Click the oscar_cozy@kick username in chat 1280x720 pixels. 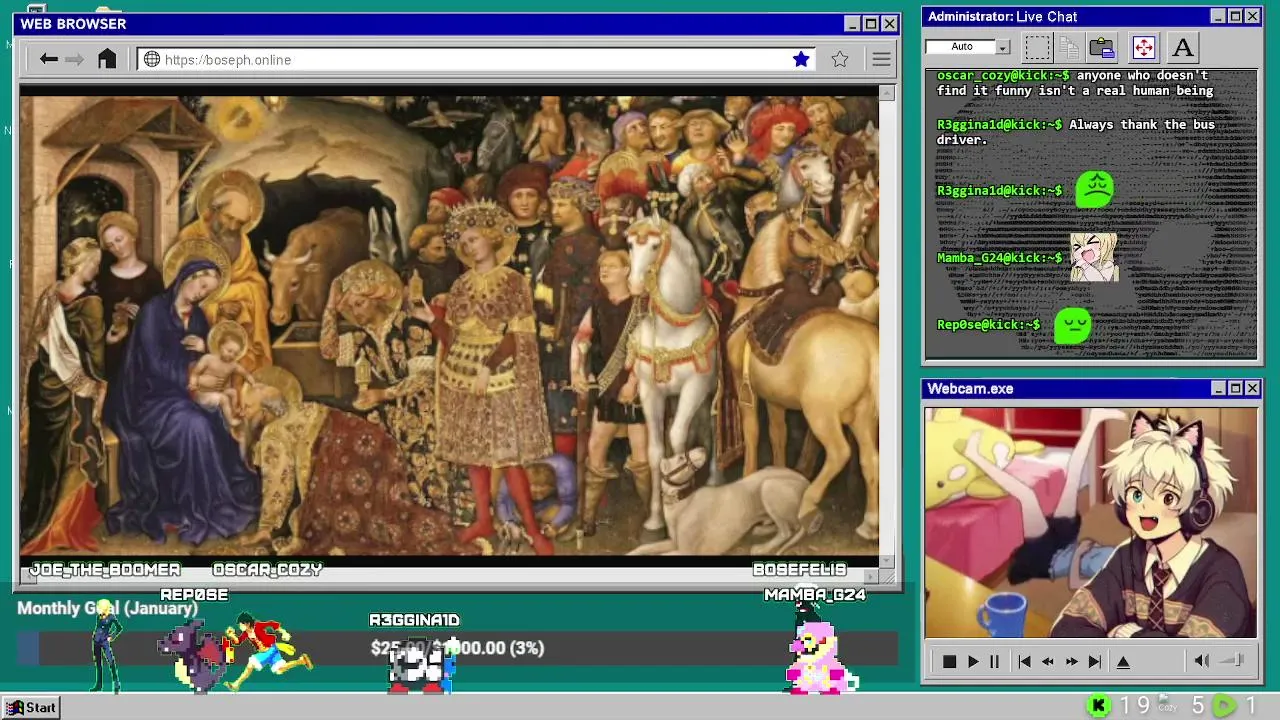[x=1003, y=75]
